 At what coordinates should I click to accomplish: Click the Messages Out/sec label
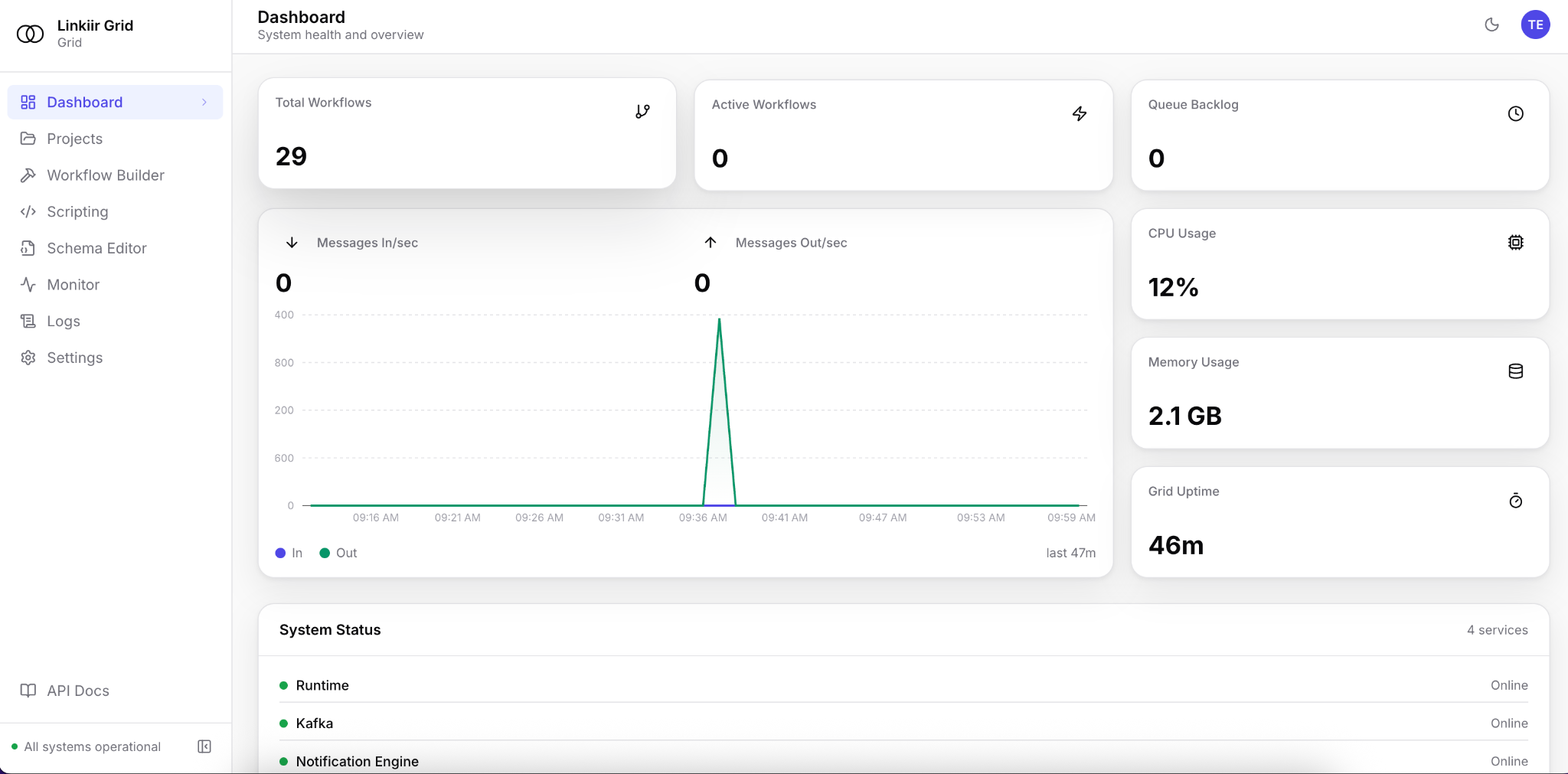pos(791,243)
